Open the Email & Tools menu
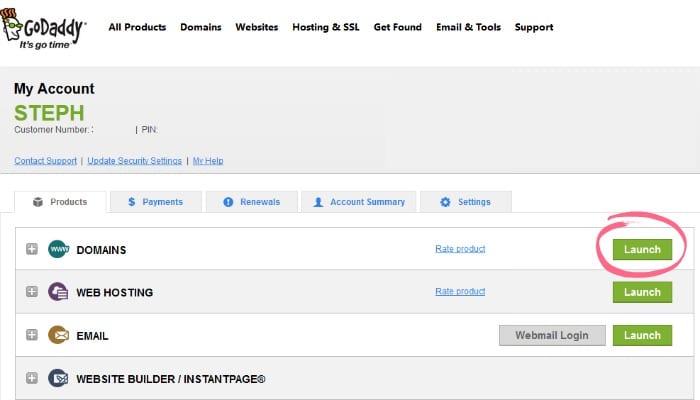The image size is (700, 400). click(x=468, y=27)
